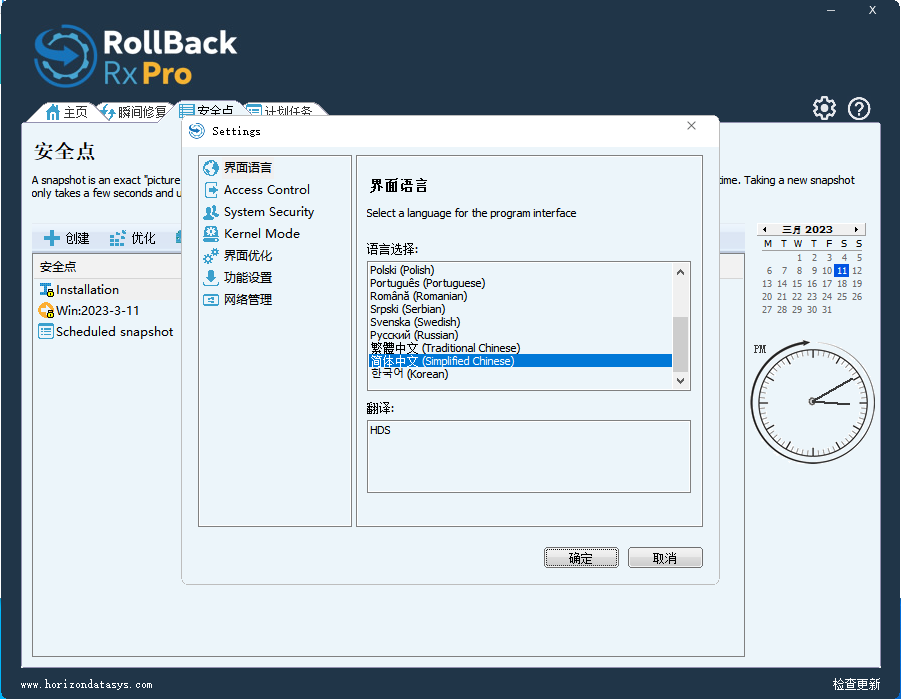This screenshot has height=699, width=901.
Task: Select 界面语言 in settings sidebar
Action: click(247, 168)
